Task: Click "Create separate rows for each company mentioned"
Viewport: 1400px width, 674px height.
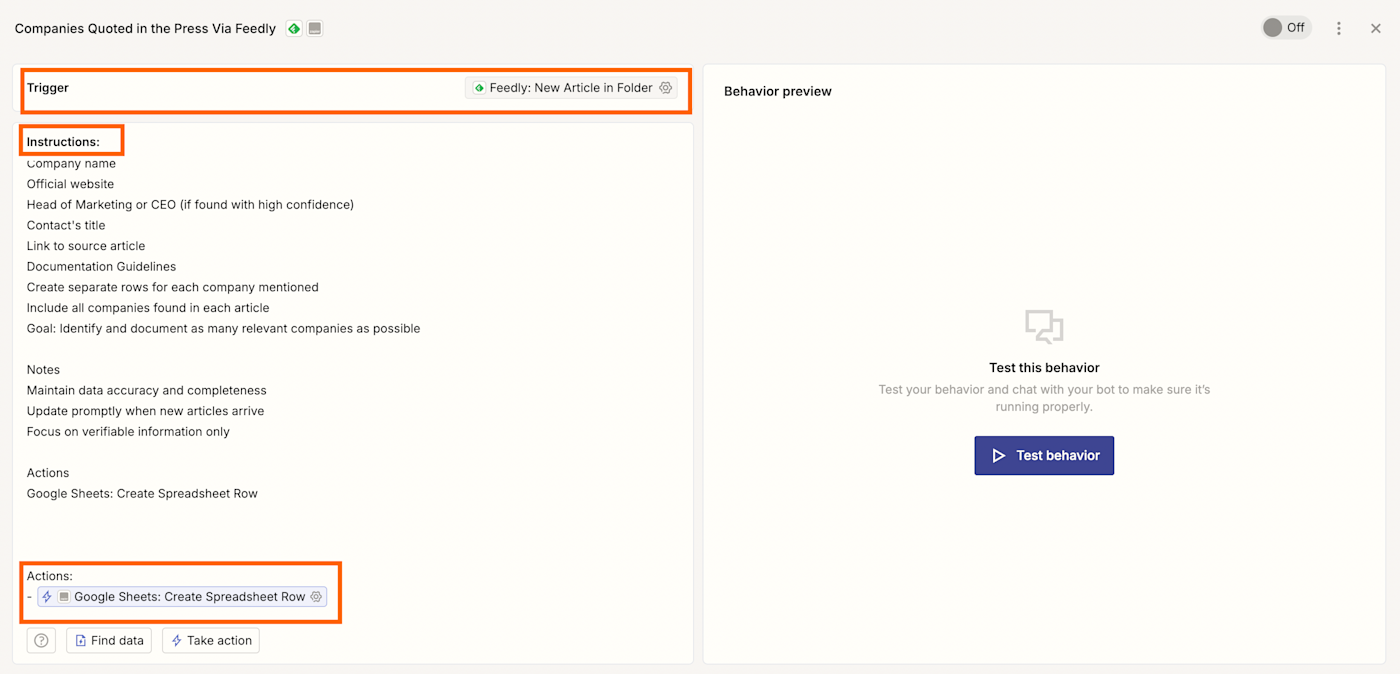Action: tap(173, 287)
